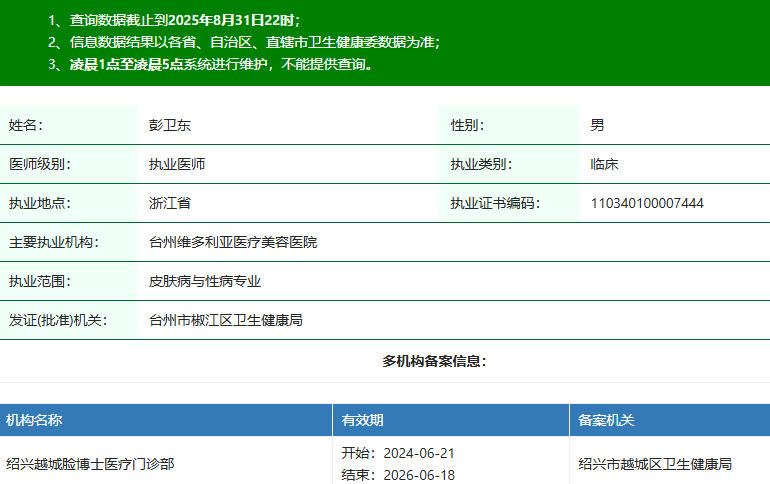Click the 多机构备案信息 section heading
Image resolution: width=770 pixels, height=484 pixels.
(434, 361)
